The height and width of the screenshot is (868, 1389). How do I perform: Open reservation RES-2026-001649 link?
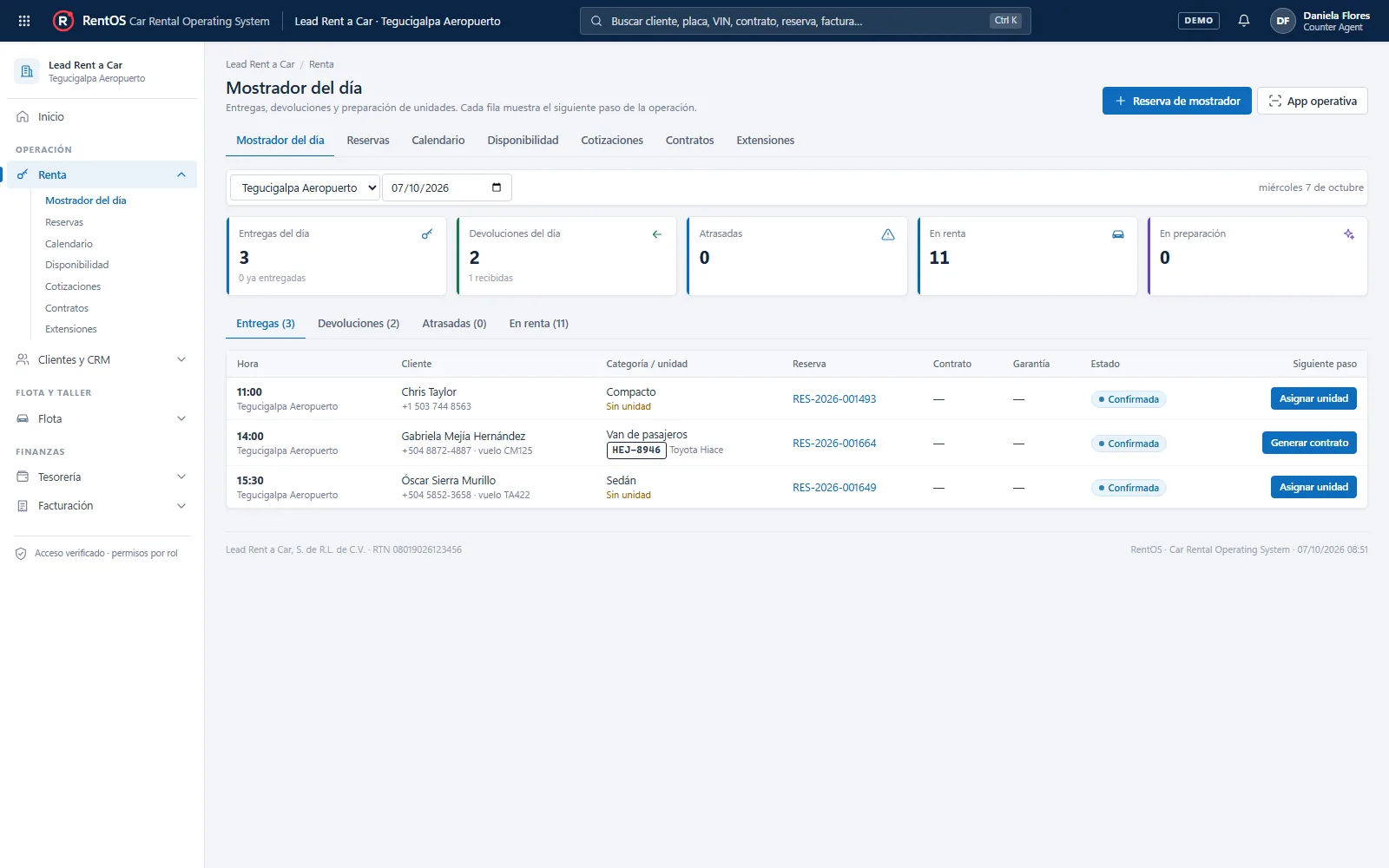tap(834, 488)
